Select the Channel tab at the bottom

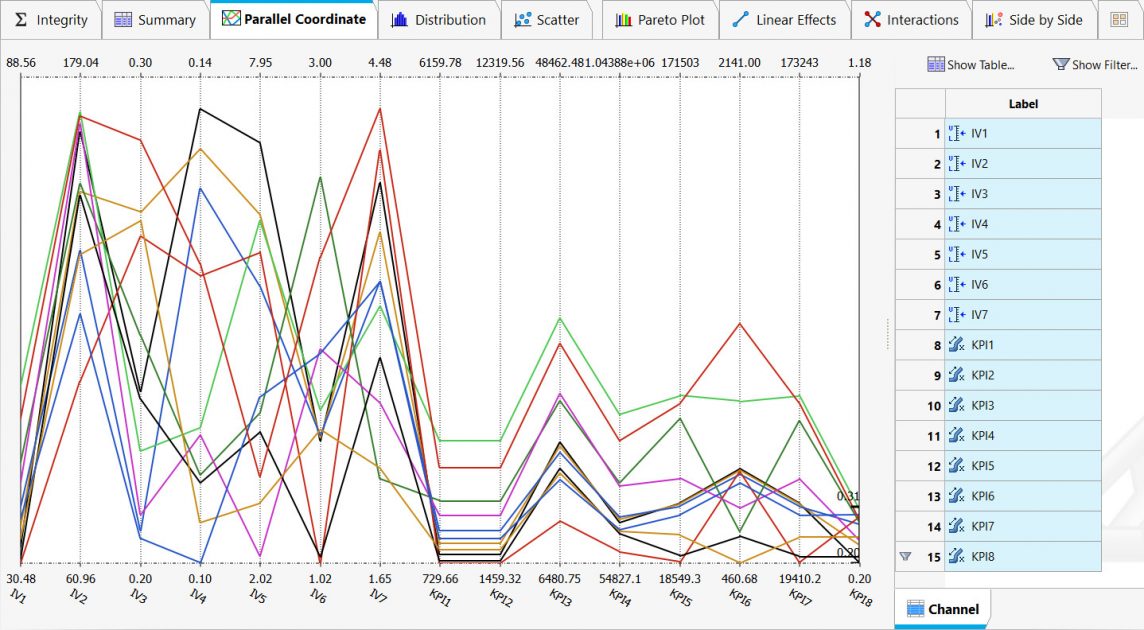click(943, 608)
